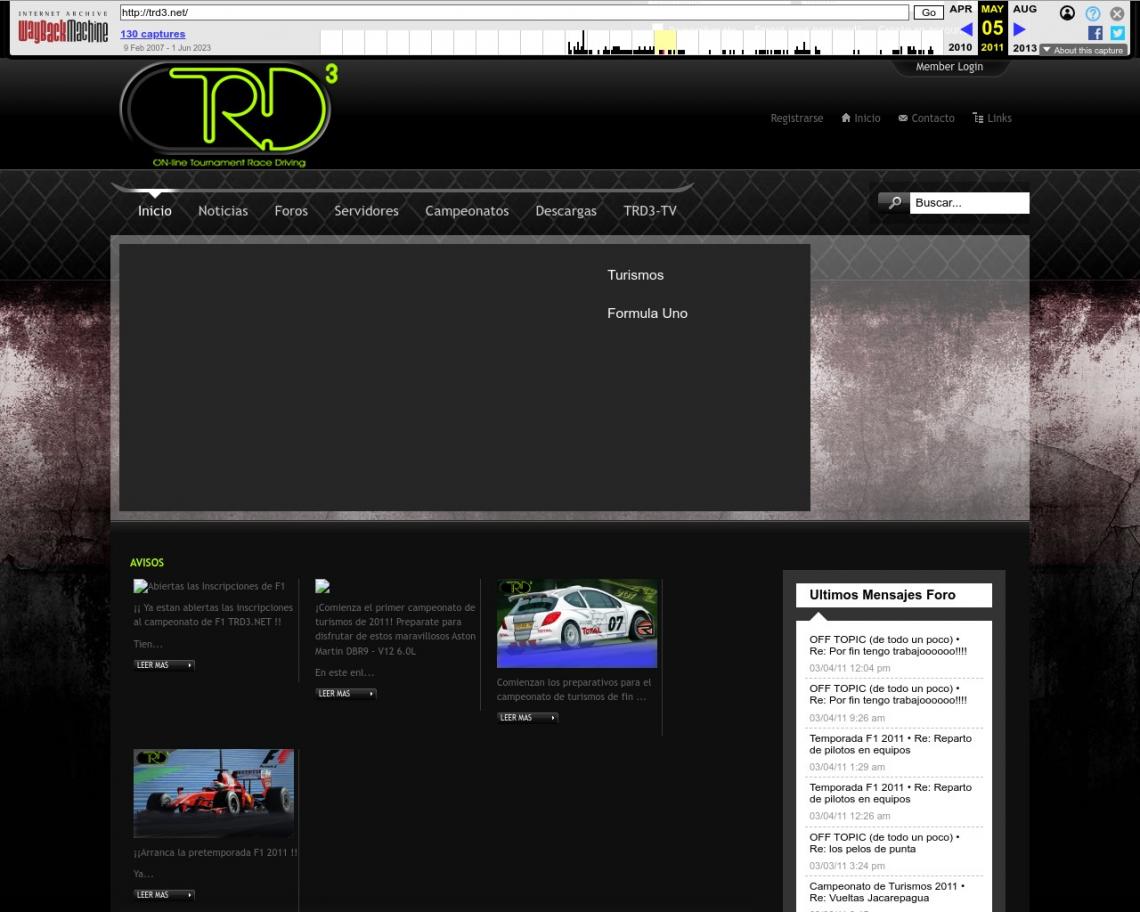This screenshot has height=912, width=1140.
Task: Click the Wayback Machine logo
Action: (x=63, y=30)
